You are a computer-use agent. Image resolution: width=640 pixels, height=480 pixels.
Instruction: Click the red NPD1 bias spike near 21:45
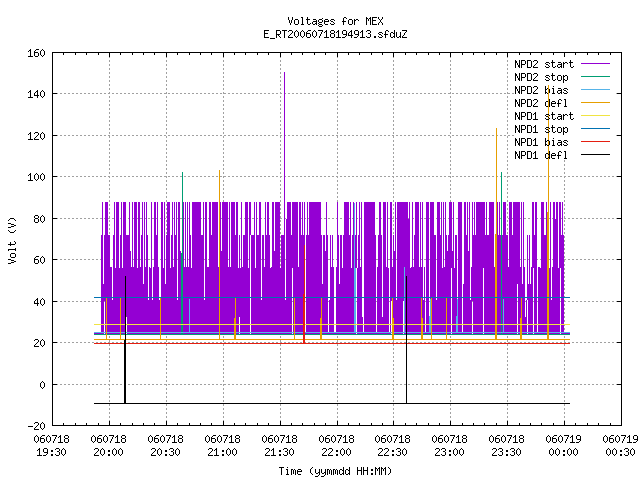point(304,294)
